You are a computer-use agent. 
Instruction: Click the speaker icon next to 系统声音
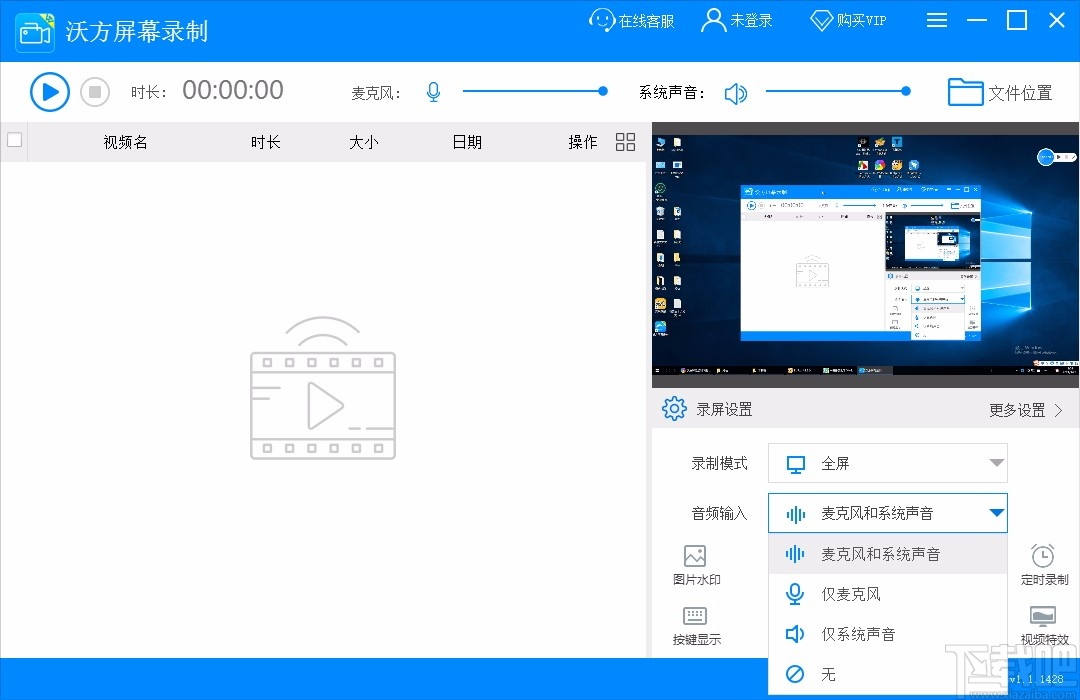point(737,91)
